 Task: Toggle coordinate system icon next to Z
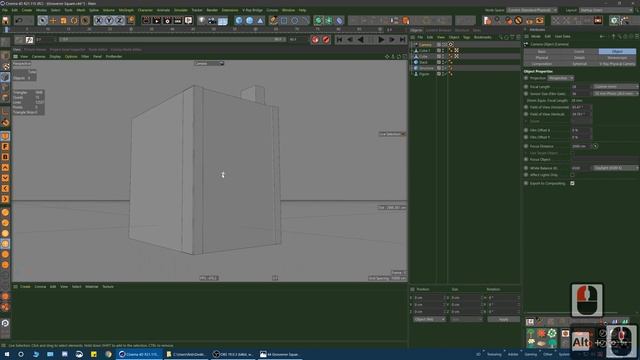tap(131, 20)
